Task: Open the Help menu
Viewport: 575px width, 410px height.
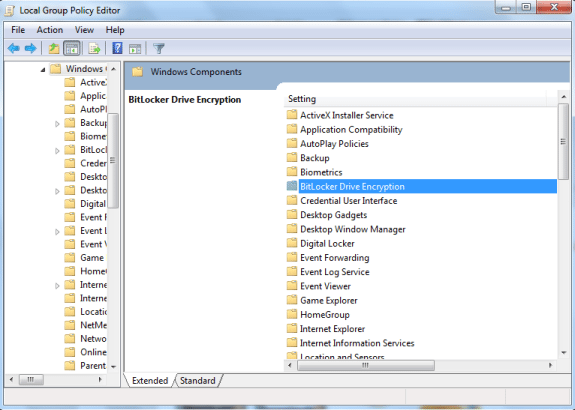Action: [x=115, y=30]
